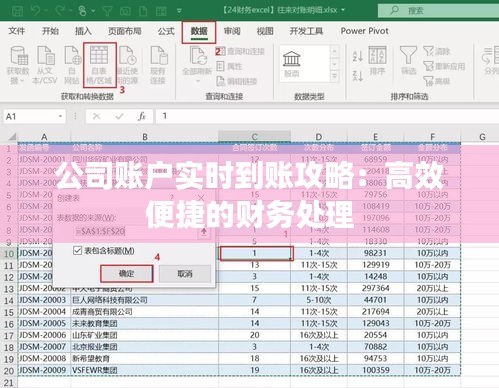
Task: Switch to the 开始 (Home) tab
Action: [x=50, y=31]
